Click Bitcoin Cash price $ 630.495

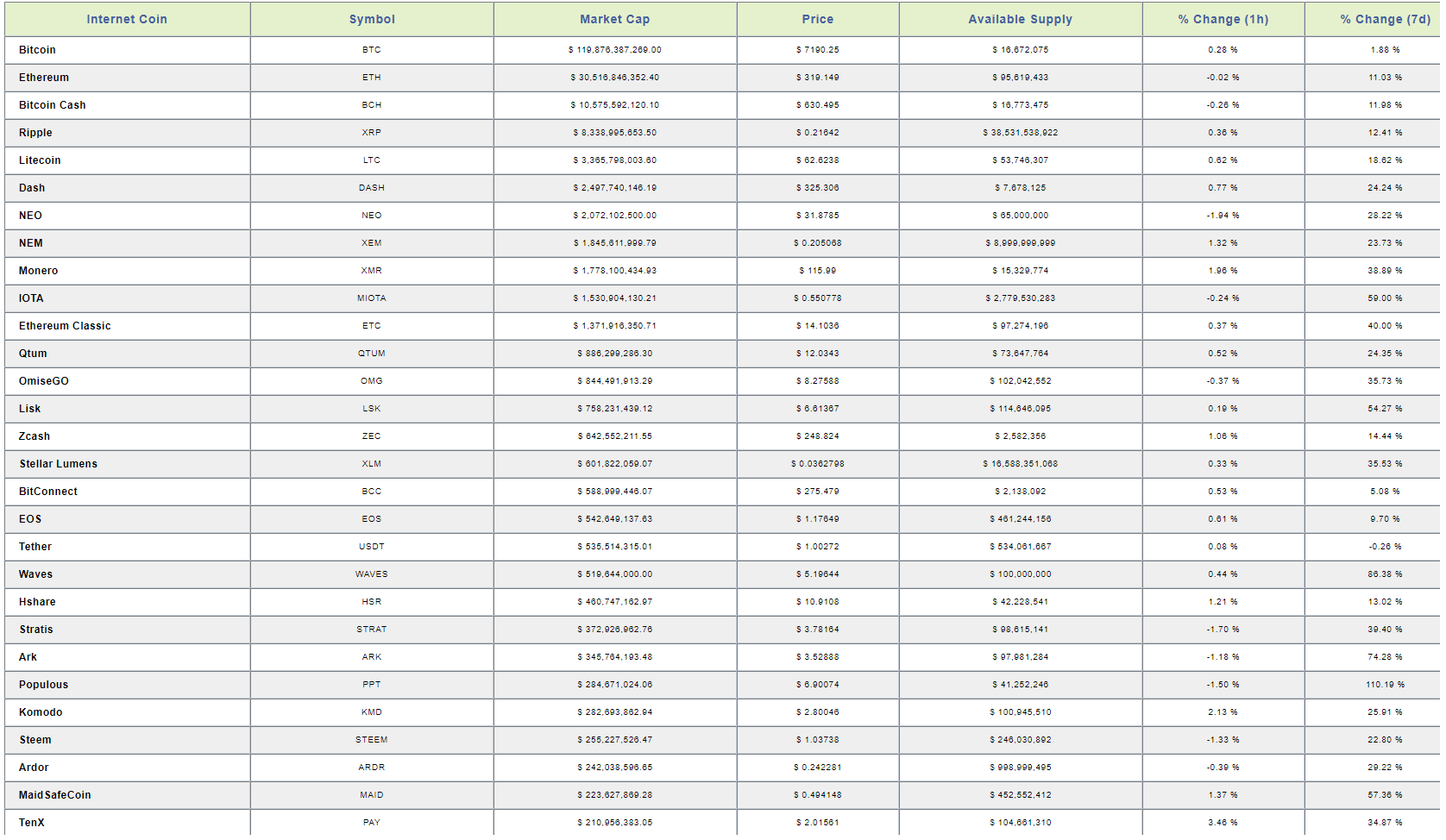click(x=818, y=105)
